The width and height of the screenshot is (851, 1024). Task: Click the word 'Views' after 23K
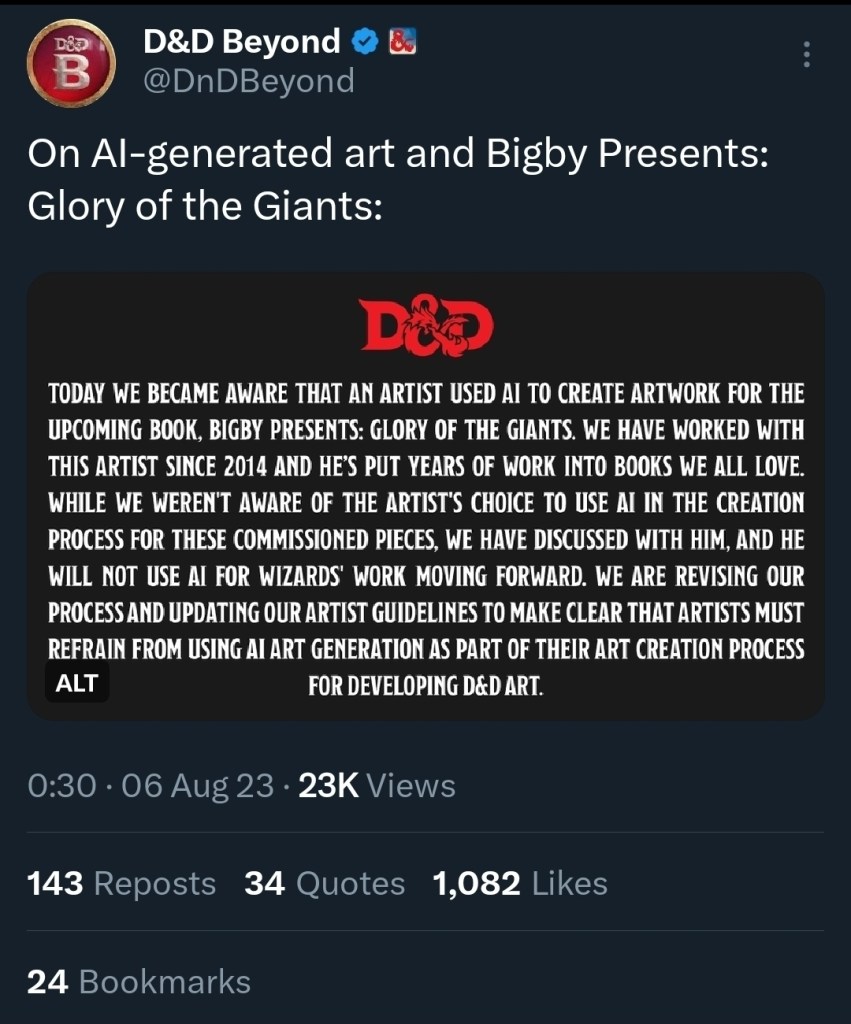(x=411, y=786)
